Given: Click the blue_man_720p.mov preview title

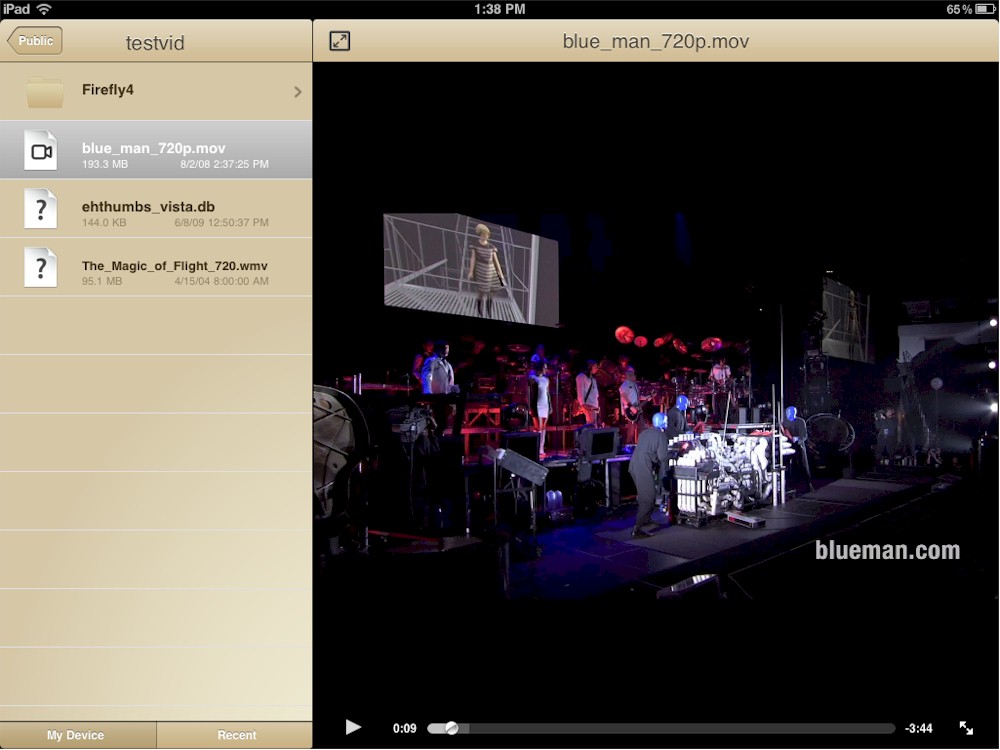Looking at the screenshot, I should pos(656,41).
